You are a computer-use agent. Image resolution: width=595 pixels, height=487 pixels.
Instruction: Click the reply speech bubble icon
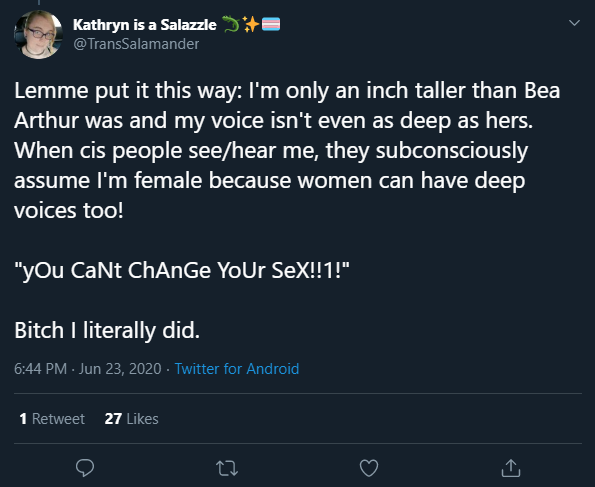[x=85, y=468]
